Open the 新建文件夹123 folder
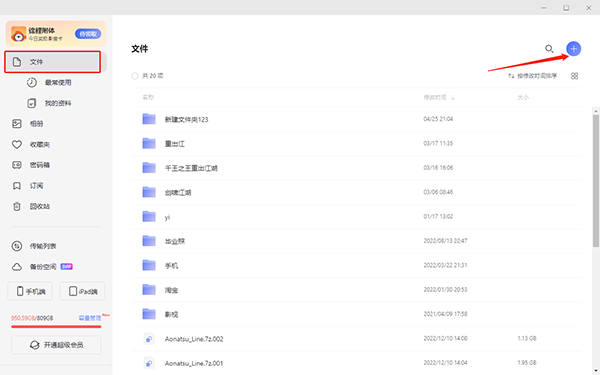Image resolution: width=600 pixels, height=375 pixels. point(186,119)
